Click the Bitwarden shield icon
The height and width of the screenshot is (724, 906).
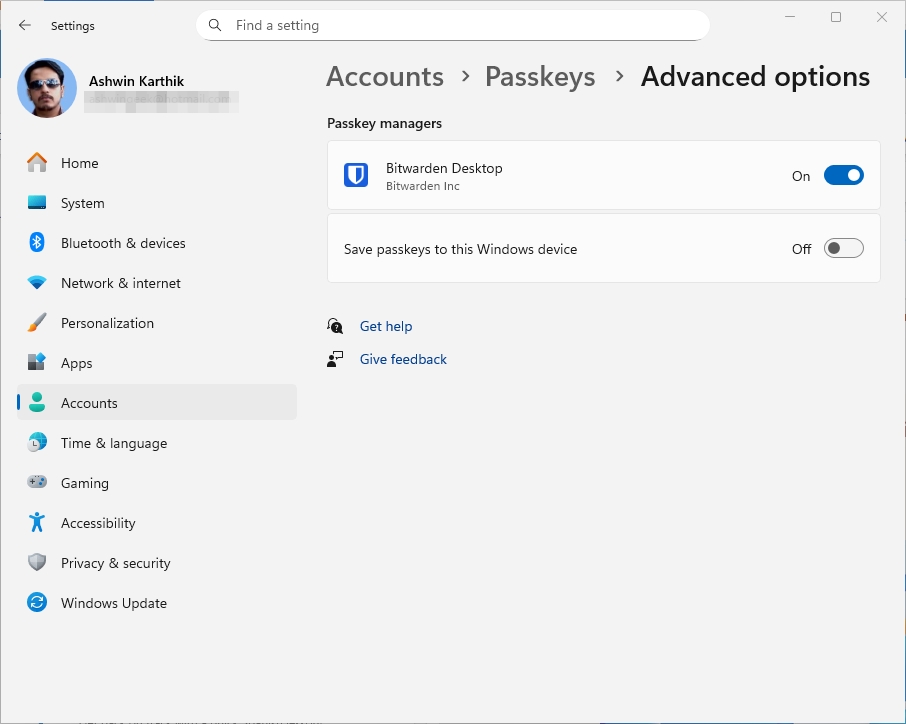pos(356,173)
